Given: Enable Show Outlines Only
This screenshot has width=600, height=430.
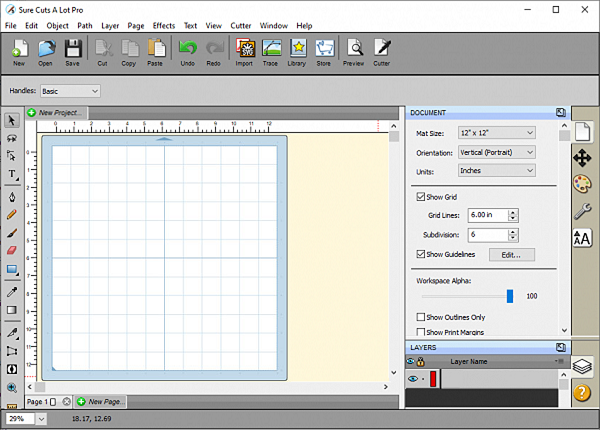Looking at the screenshot, I should point(421,317).
